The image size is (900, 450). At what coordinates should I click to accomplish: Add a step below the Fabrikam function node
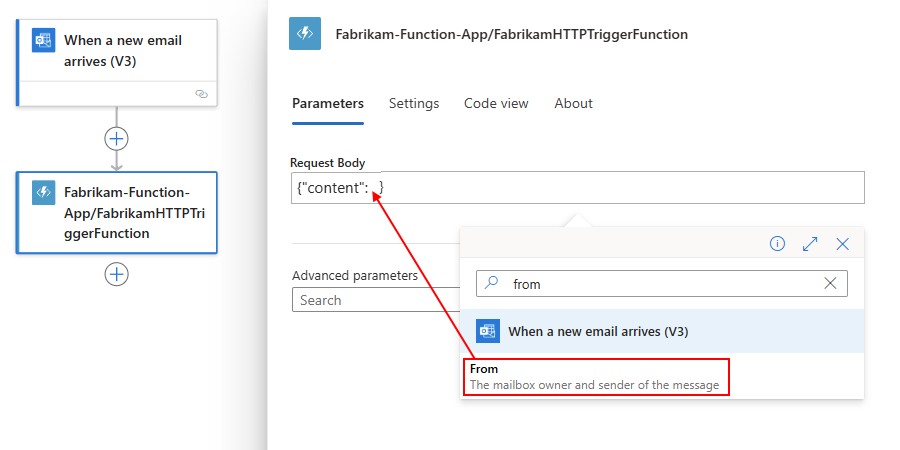pos(117,274)
